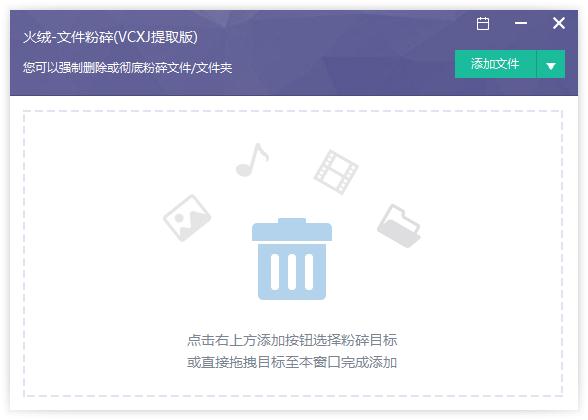Screen dimensions: 588x420
Task: Click the hint 点击右上方添加按钮选择粉碎目标
Action: pyautogui.click(x=292, y=340)
